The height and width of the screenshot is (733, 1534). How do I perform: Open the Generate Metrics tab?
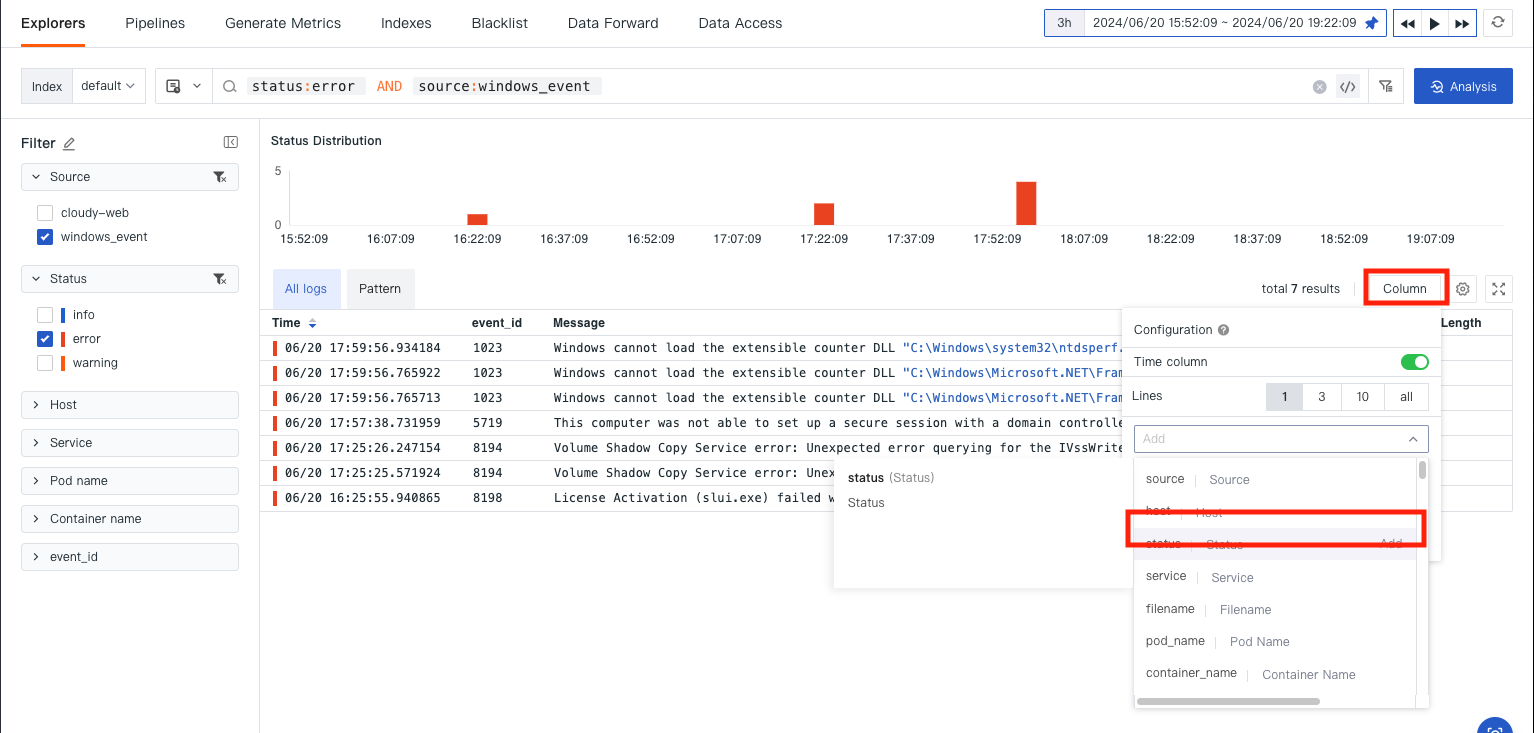(x=283, y=23)
